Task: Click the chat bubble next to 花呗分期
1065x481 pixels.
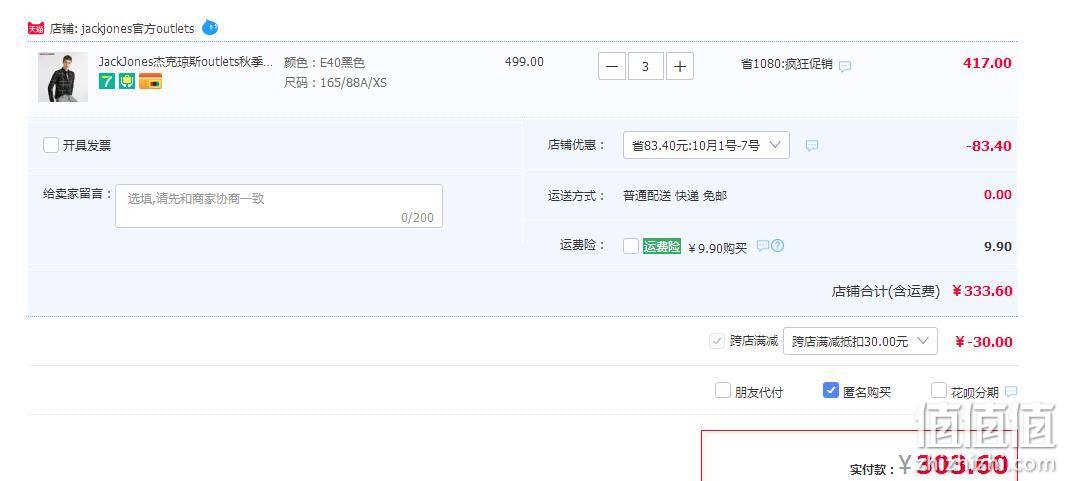Action: tap(1011, 391)
